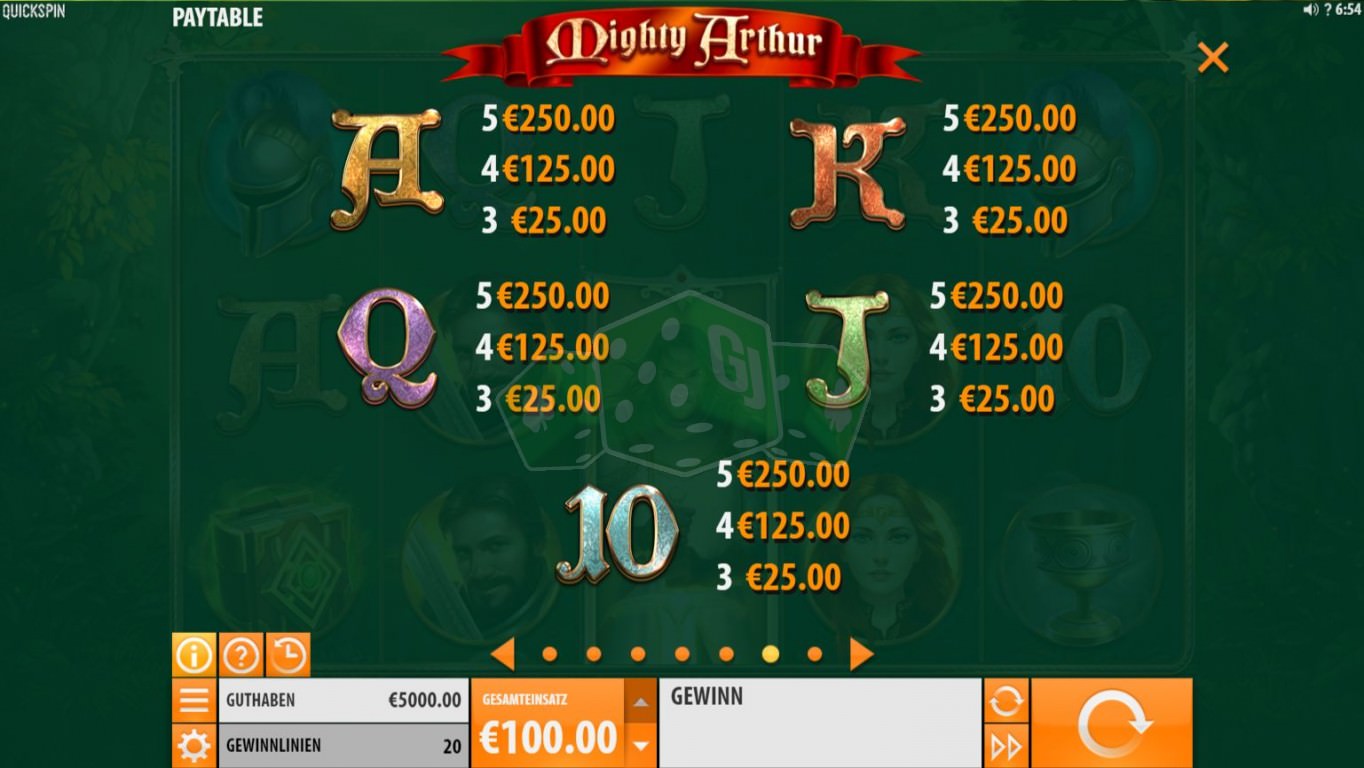Increase the Gesamteinsatz with up arrow
This screenshot has width=1364, height=768.
pos(640,702)
